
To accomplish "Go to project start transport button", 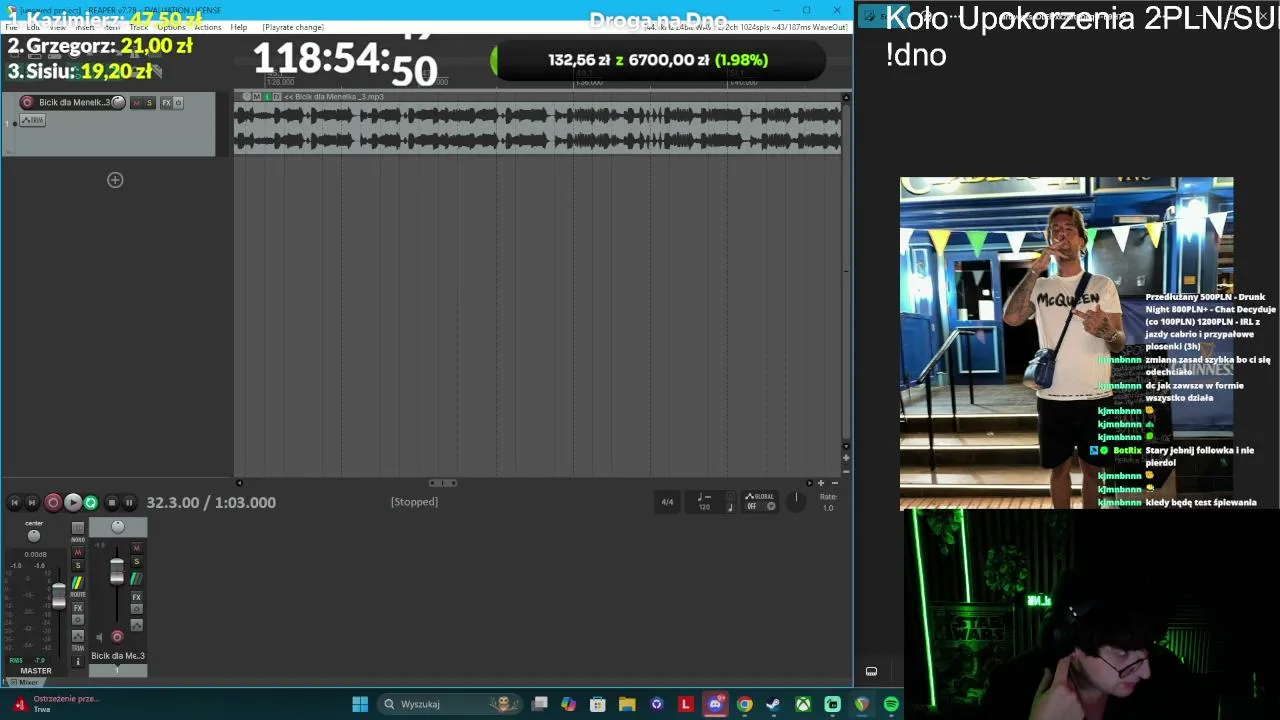I will coord(14,503).
